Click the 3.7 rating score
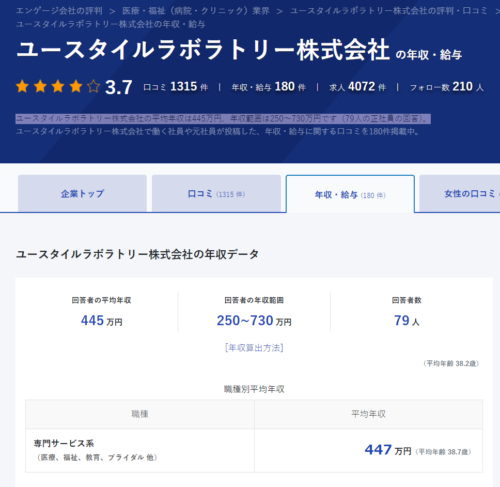The width and height of the screenshot is (500, 487). point(119,87)
